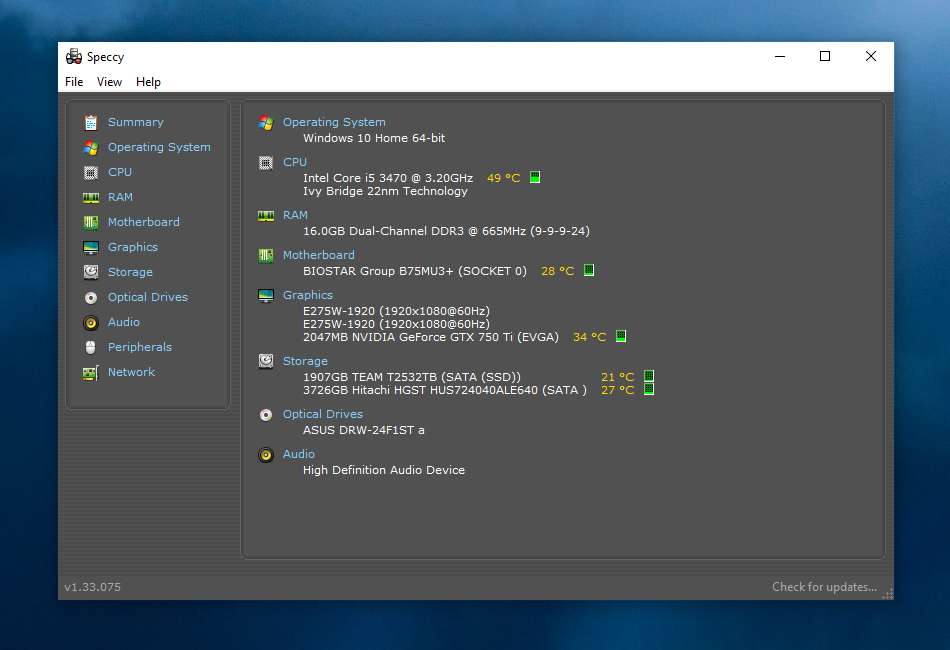Click the NVIDIA GeForce GTX 750 Ti line
This screenshot has width=950, height=650.
(431, 337)
